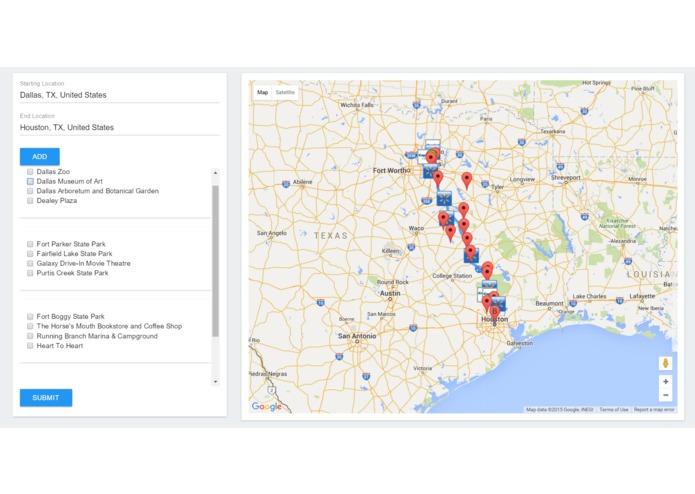Click the Street View pegman icon

(665, 363)
